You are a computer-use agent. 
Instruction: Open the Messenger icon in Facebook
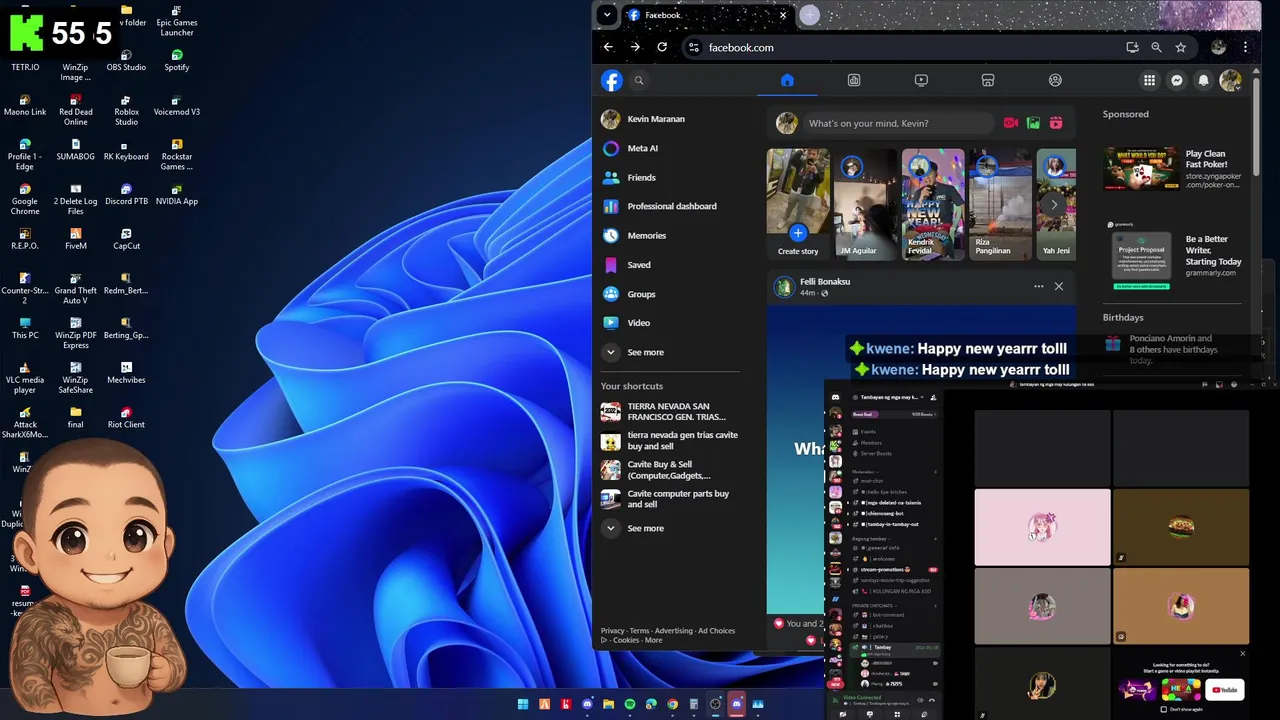point(1177,81)
